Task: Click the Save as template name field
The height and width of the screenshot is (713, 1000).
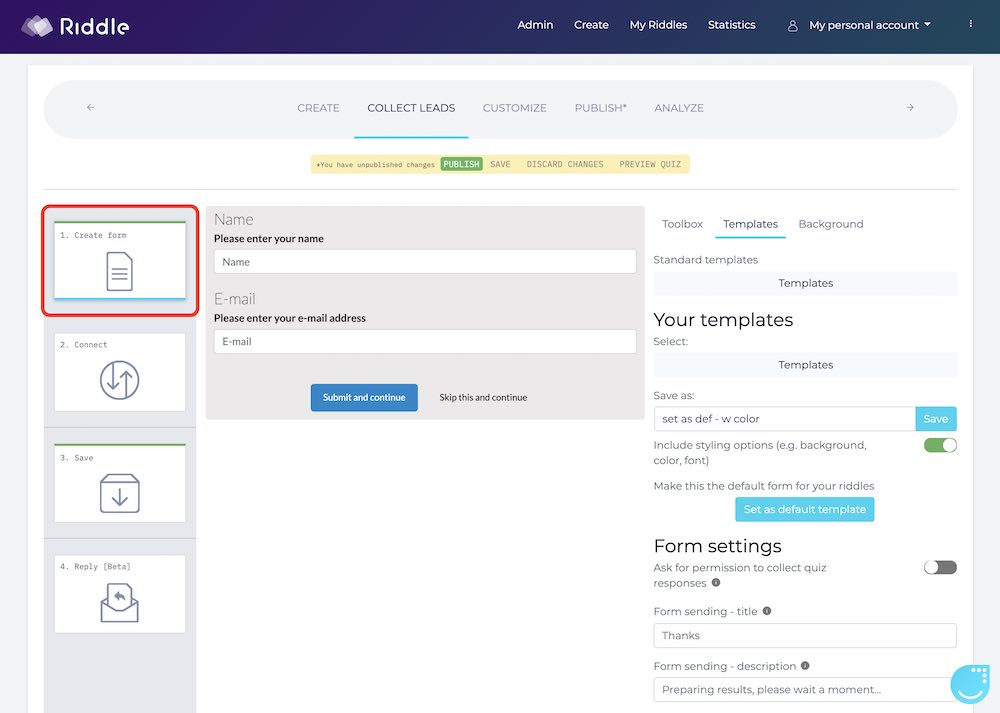Action: click(784, 419)
